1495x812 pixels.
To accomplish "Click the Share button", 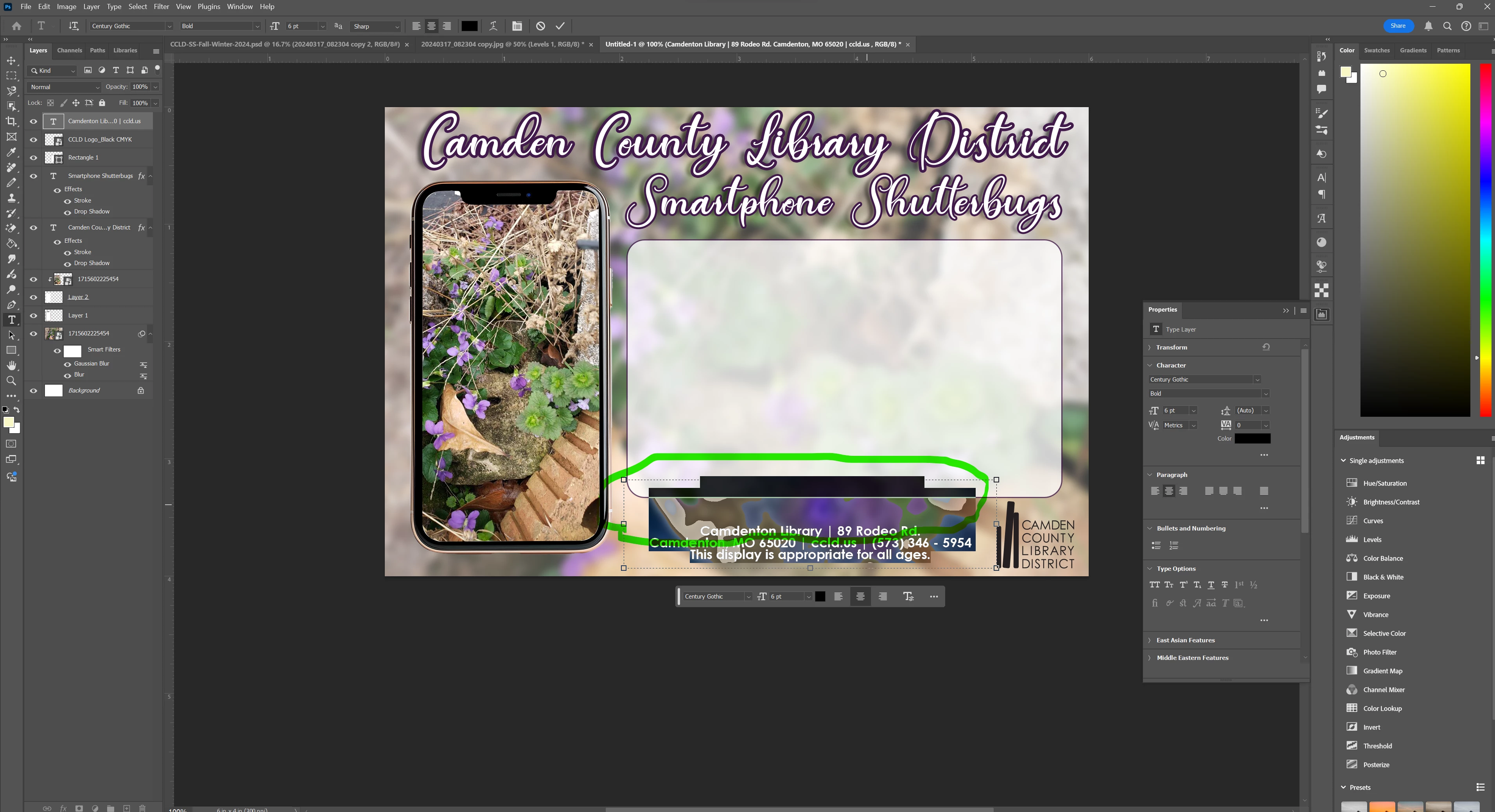I will (x=1398, y=25).
